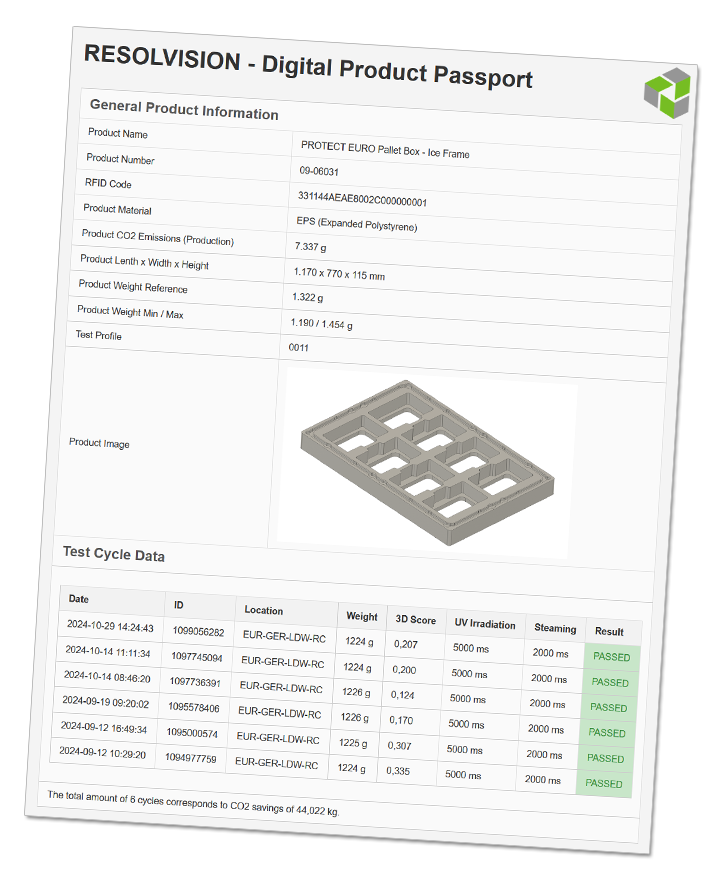Click the UV Irradiation column header

pyautogui.click(x=485, y=624)
